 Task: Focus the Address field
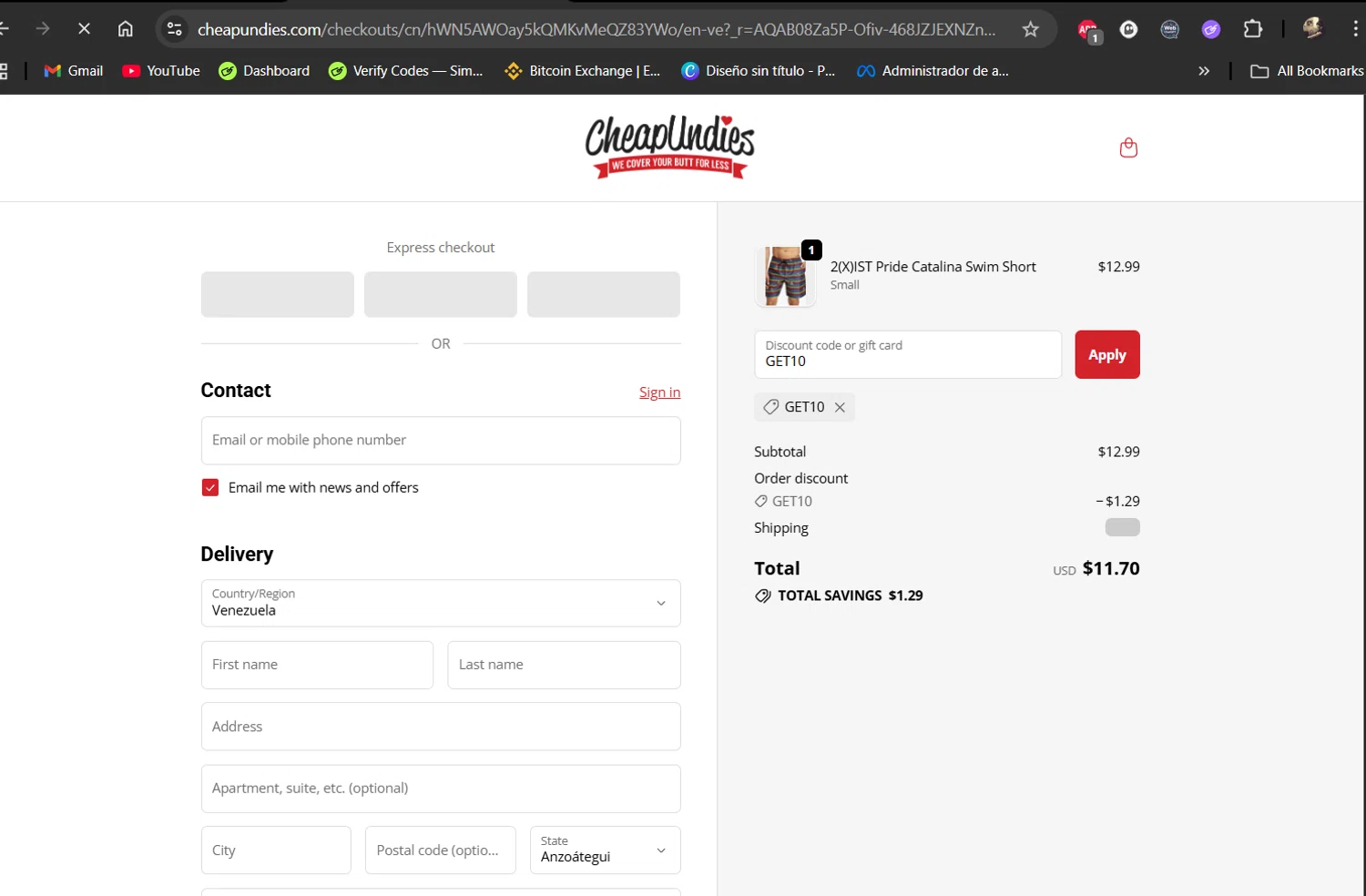point(441,727)
